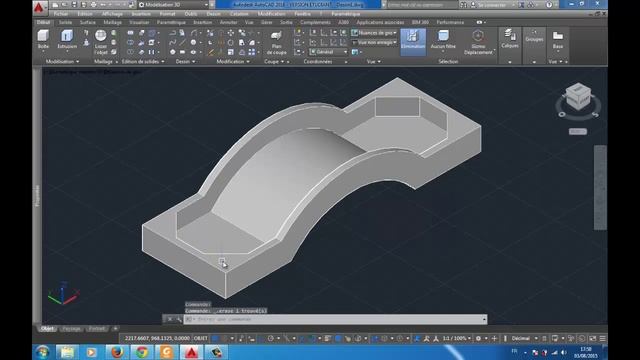Click status bar customization menu icon
This screenshot has height=360, width=640.
pos(602,338)
